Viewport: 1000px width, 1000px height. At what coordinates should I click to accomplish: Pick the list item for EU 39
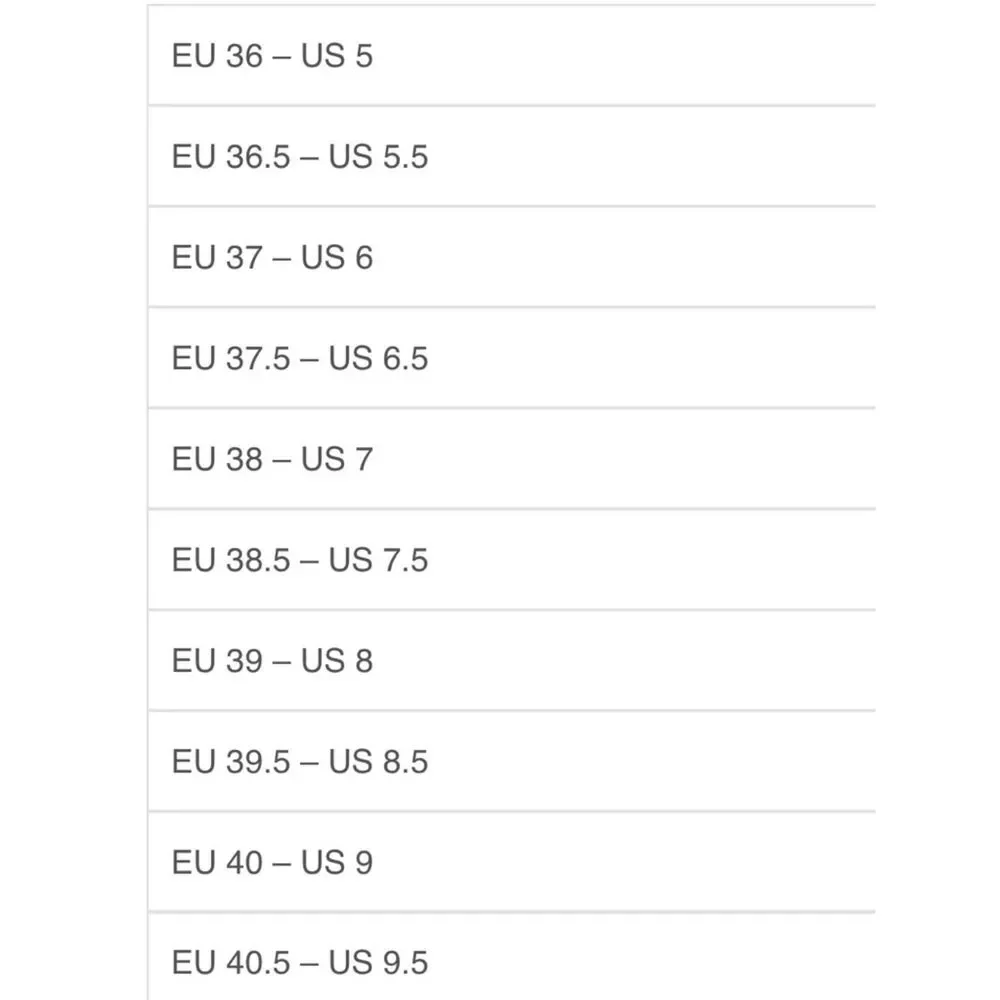(x=511, y=661)
